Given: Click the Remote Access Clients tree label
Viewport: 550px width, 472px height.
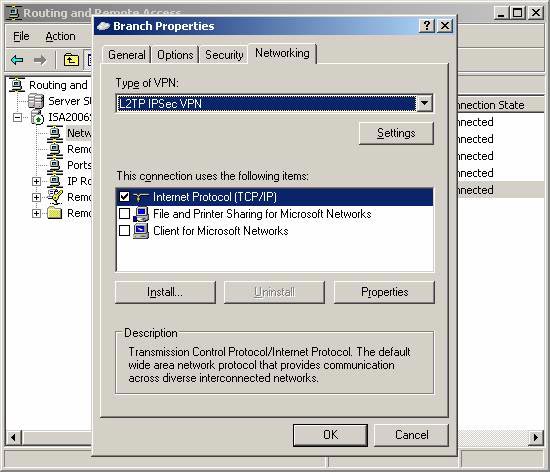Looking at the screenshot, I should pos(79,149).
